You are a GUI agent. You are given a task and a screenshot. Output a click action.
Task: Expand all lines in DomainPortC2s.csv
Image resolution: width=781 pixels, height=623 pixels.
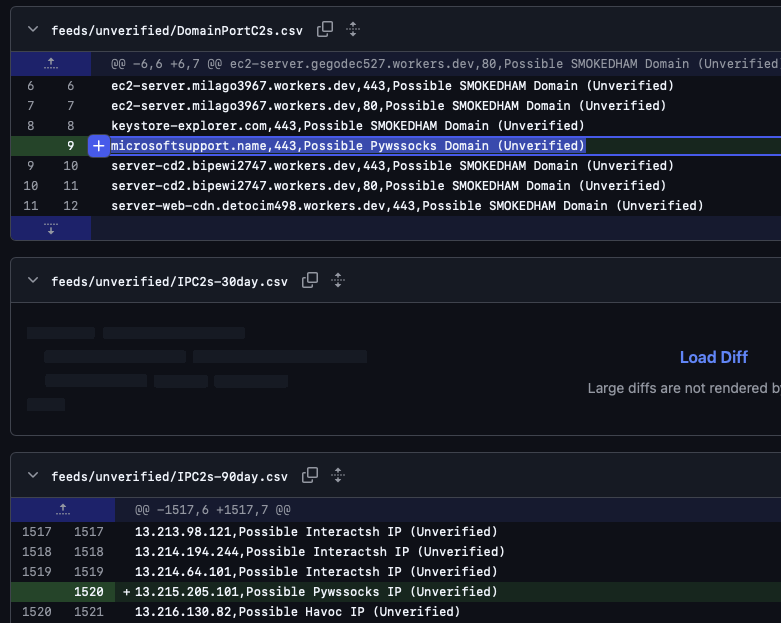pos(353,29)
